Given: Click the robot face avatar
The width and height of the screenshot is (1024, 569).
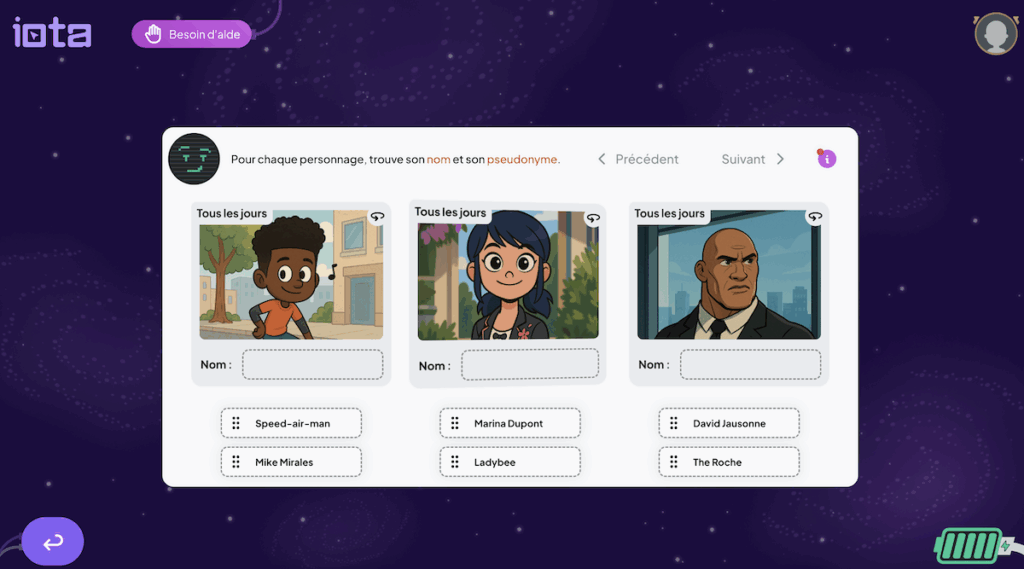Looking at the screenshot, I should (194, 159).
